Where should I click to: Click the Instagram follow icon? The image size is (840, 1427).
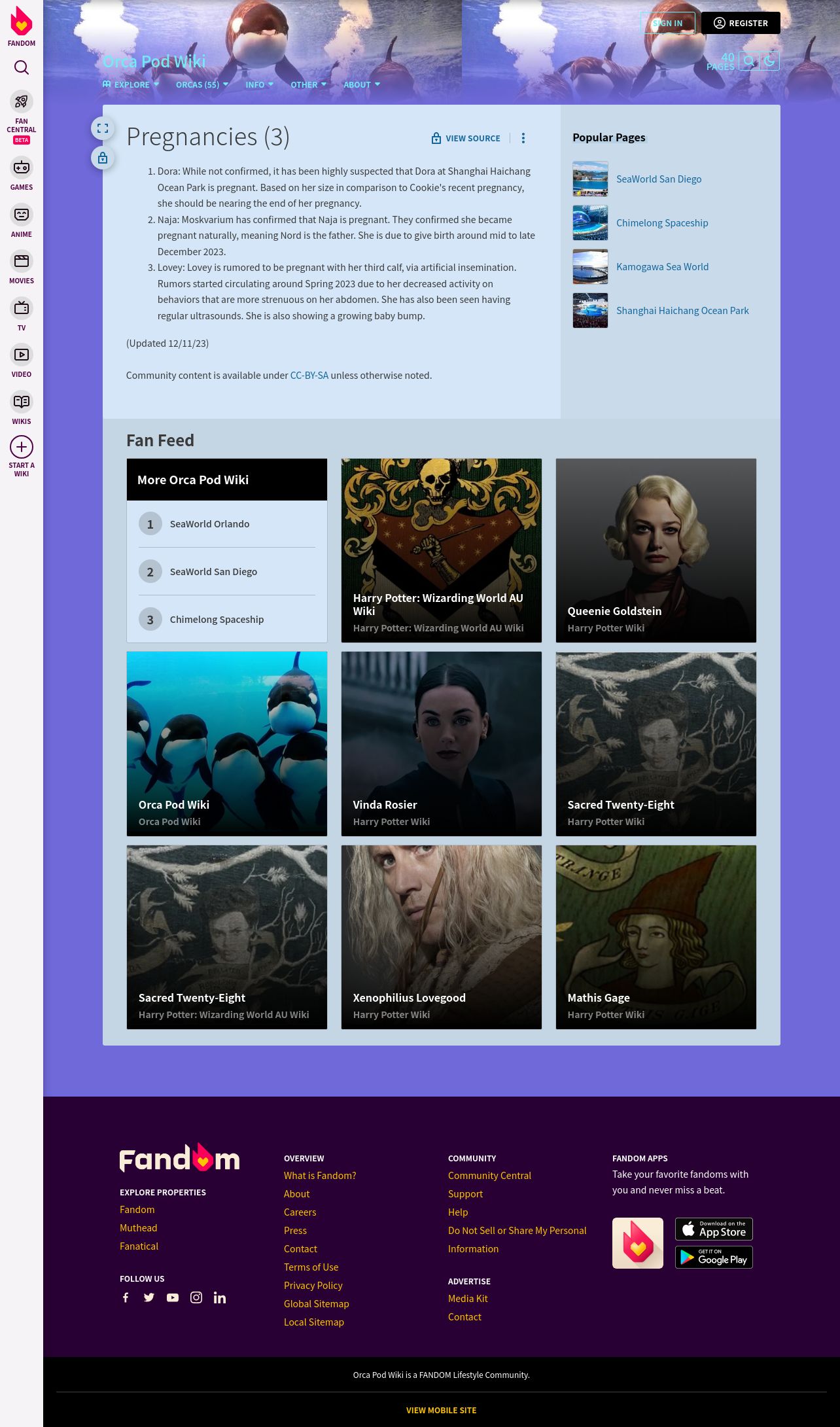pos(196,1297)
